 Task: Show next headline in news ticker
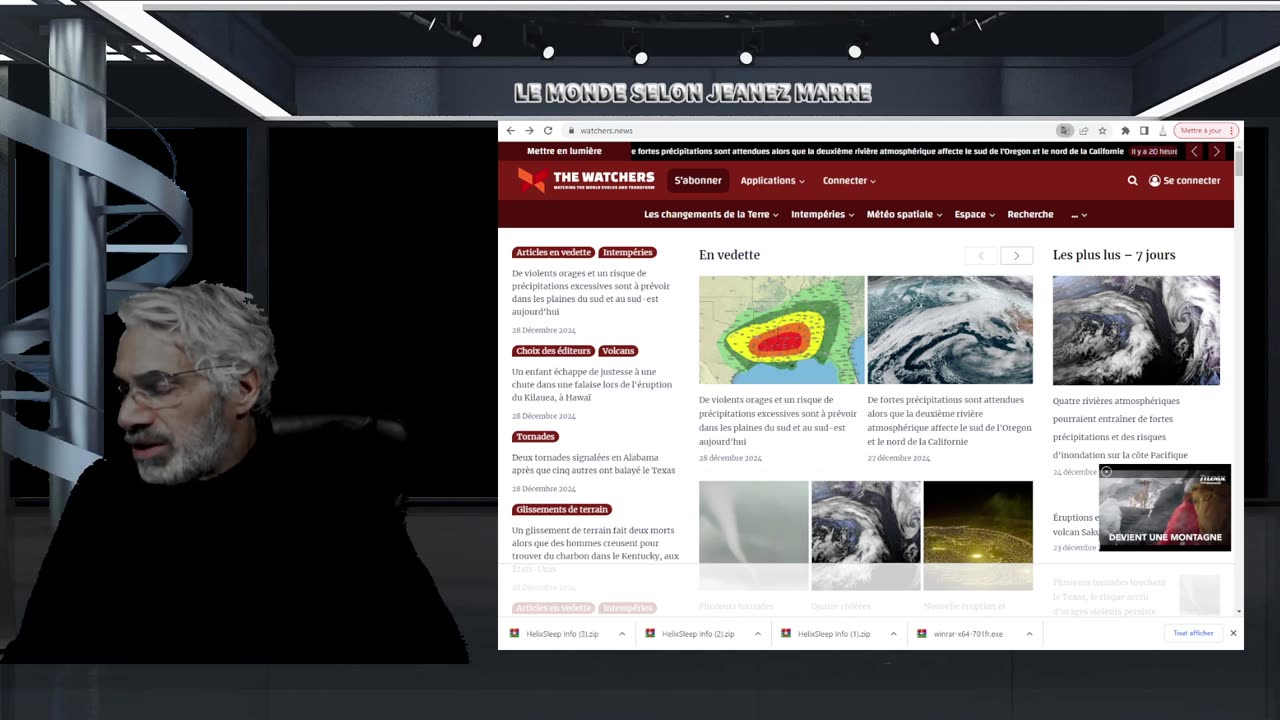tap(1216, 152)
